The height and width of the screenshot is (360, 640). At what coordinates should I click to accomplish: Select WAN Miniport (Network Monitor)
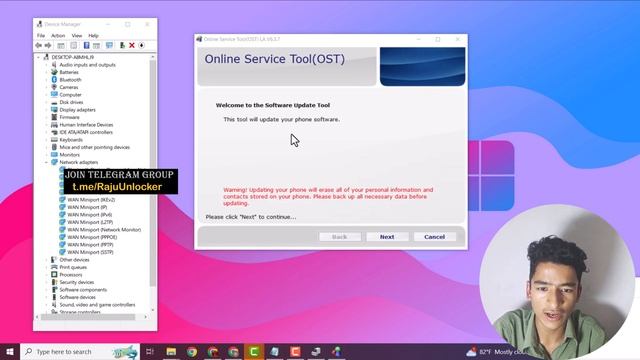104,230
